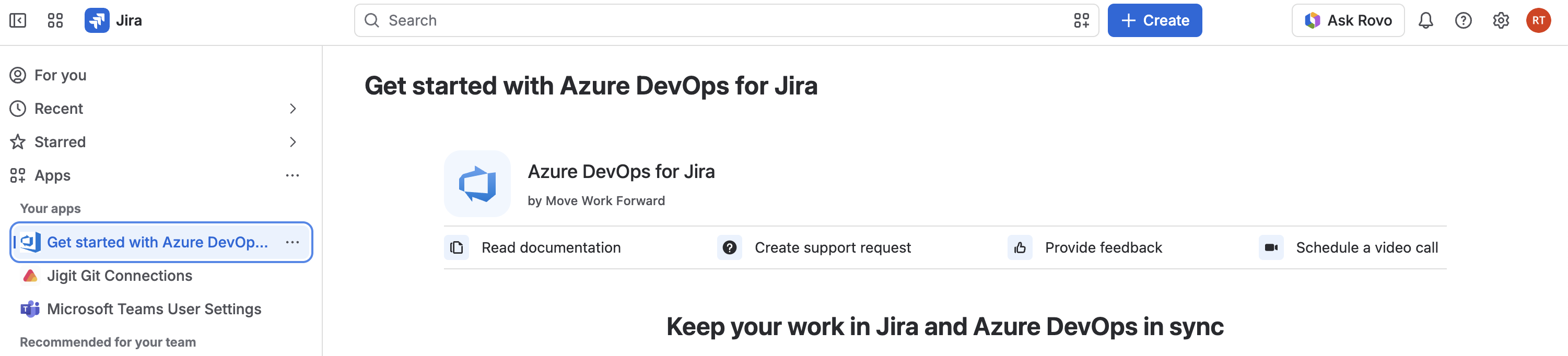
Task: Open the Read documentation link
Action: coord(533,247)
